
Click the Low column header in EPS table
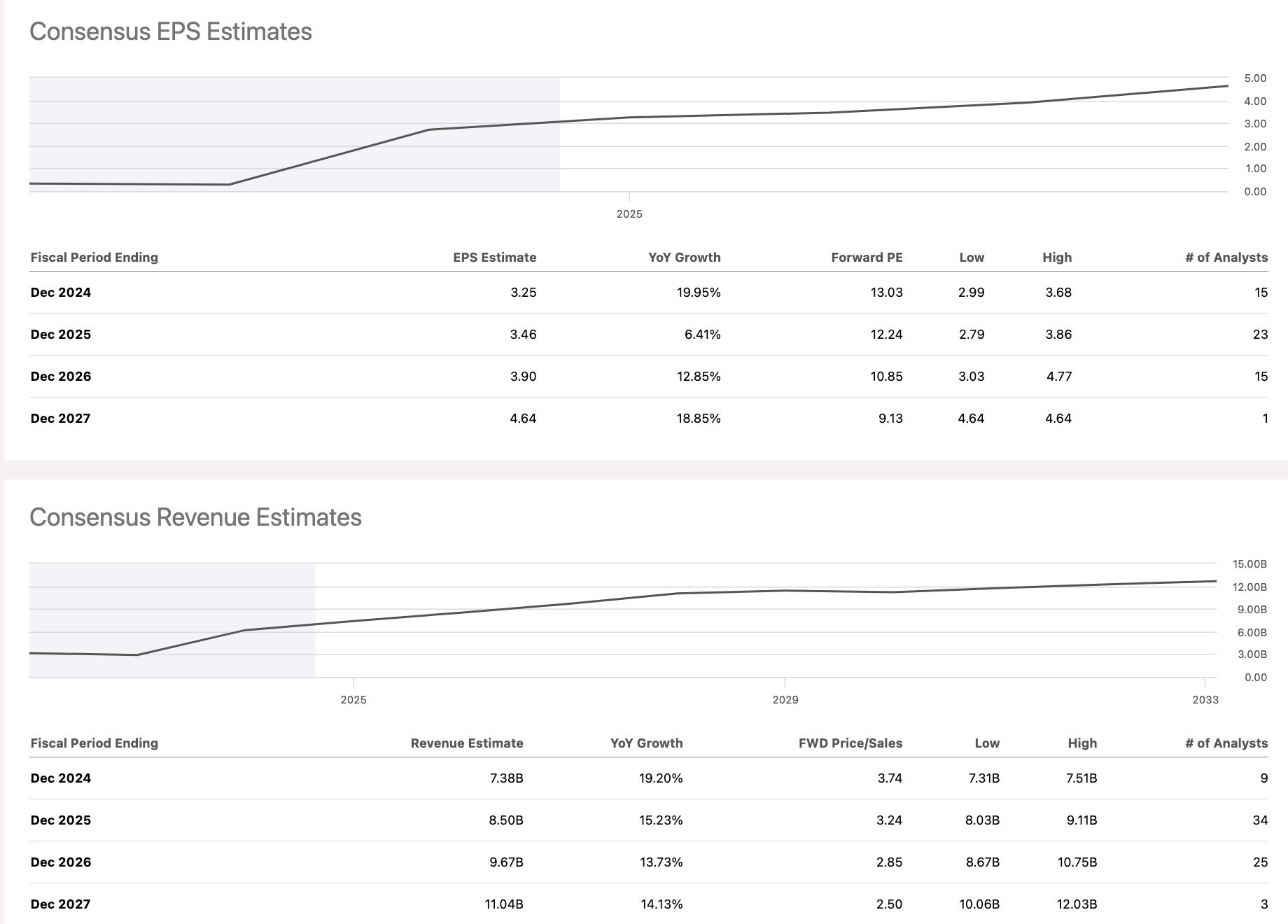tap(971, 257)
